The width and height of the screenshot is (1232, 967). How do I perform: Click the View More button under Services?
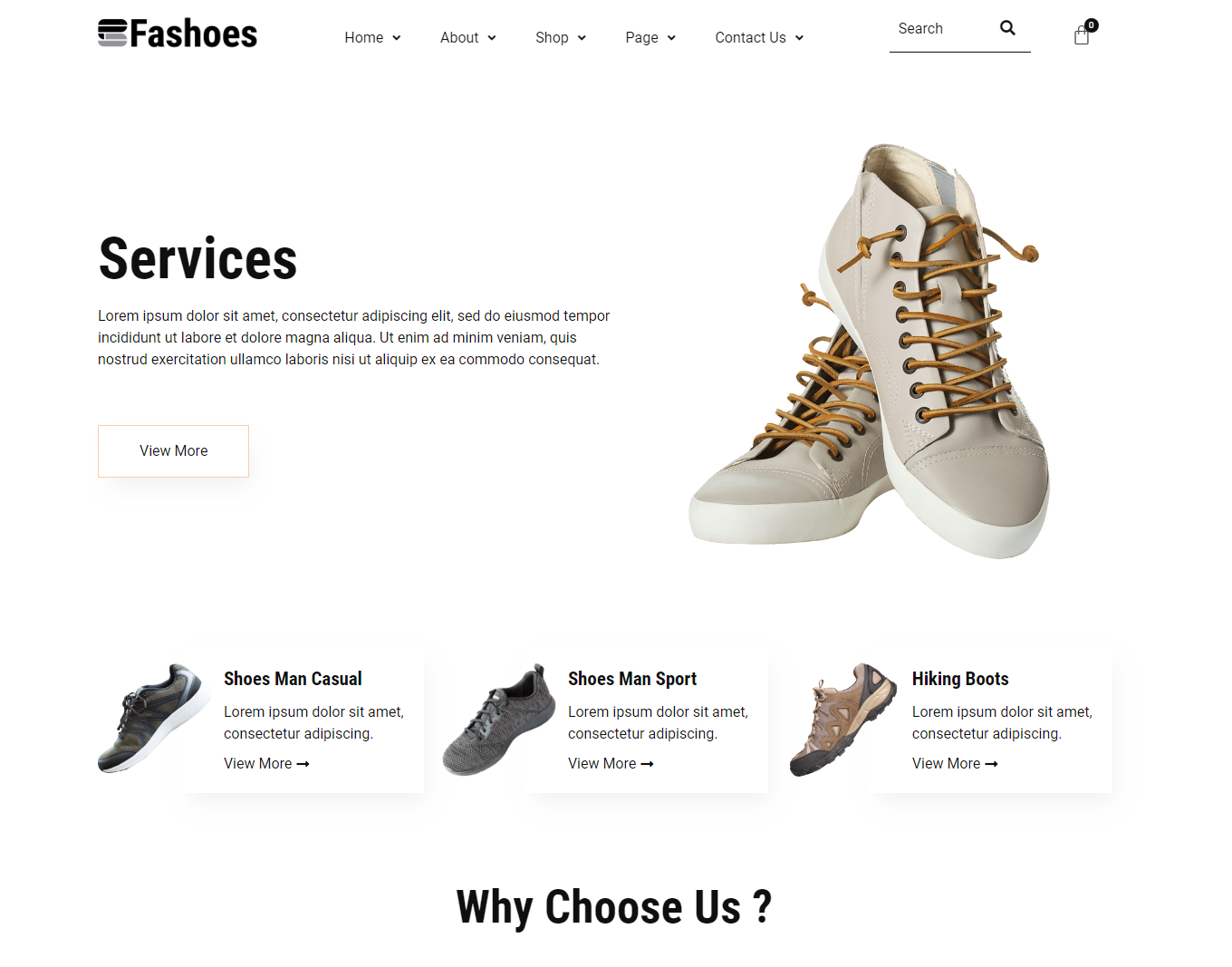click(173, 451)
